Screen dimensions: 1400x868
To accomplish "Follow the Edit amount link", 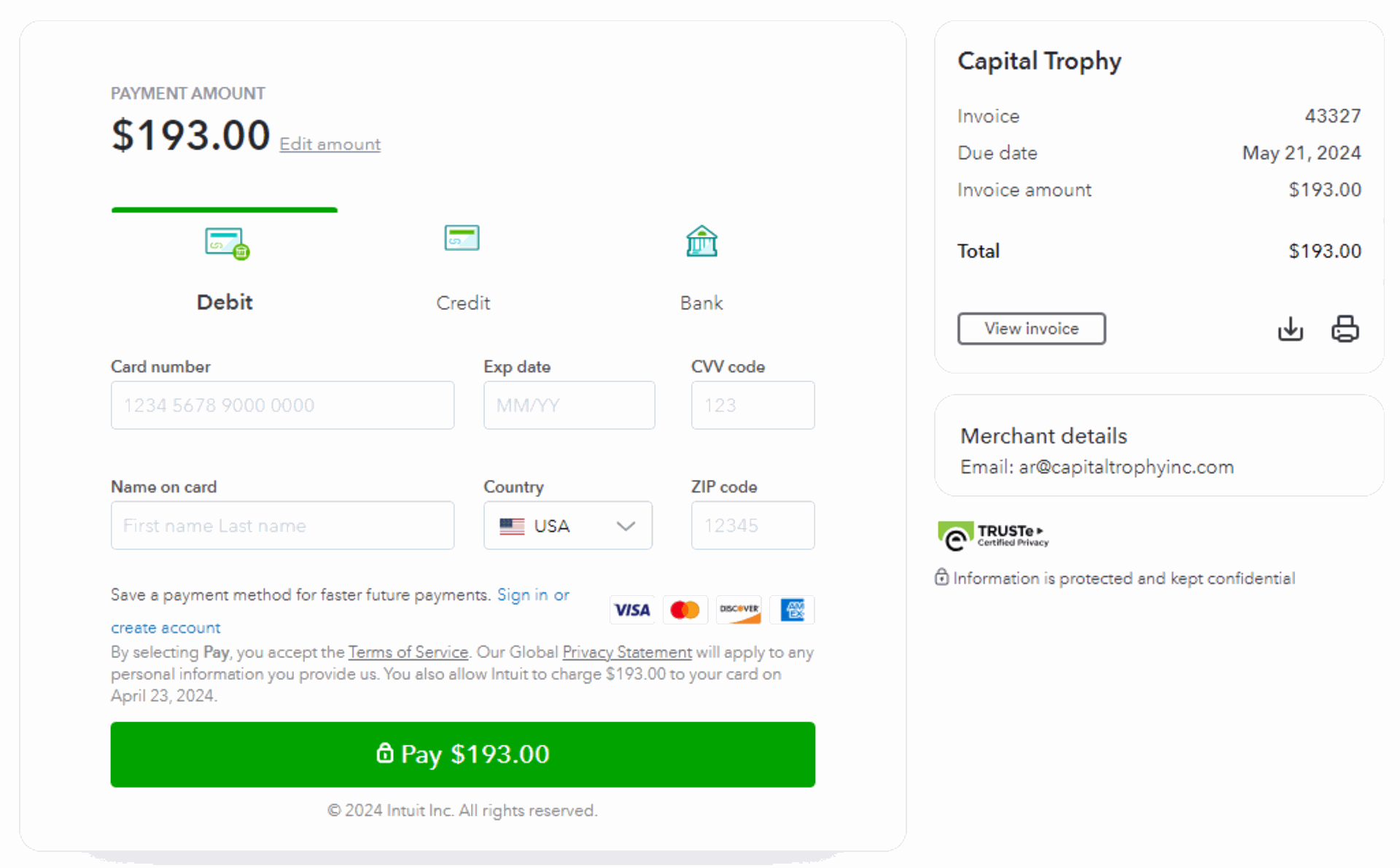I will pyautogui.click(x=330, y=144).
